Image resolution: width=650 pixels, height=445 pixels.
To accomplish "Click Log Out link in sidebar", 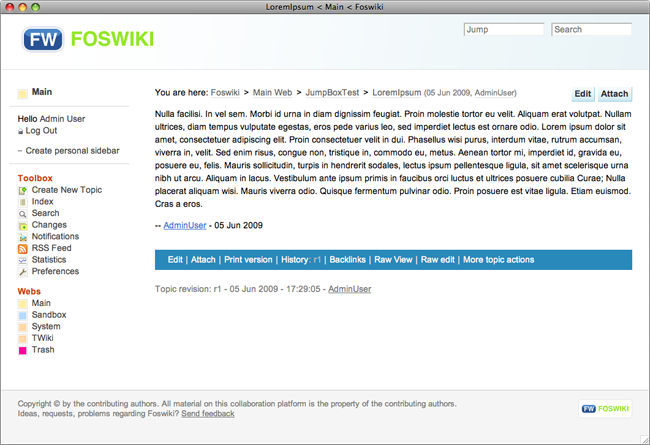I will click(x=41, y=131).
